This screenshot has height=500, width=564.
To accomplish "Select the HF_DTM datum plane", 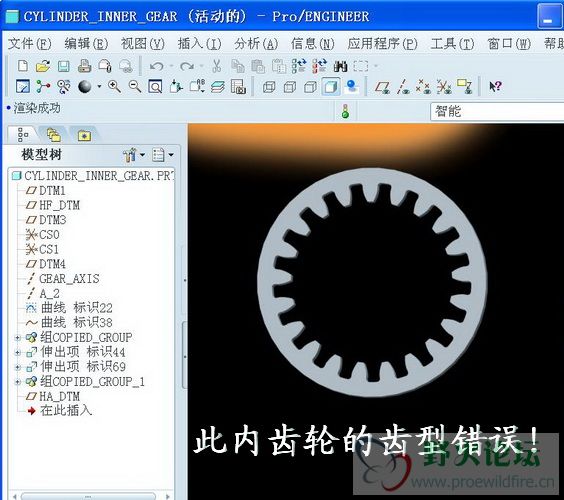I will (x=59, y=205).
